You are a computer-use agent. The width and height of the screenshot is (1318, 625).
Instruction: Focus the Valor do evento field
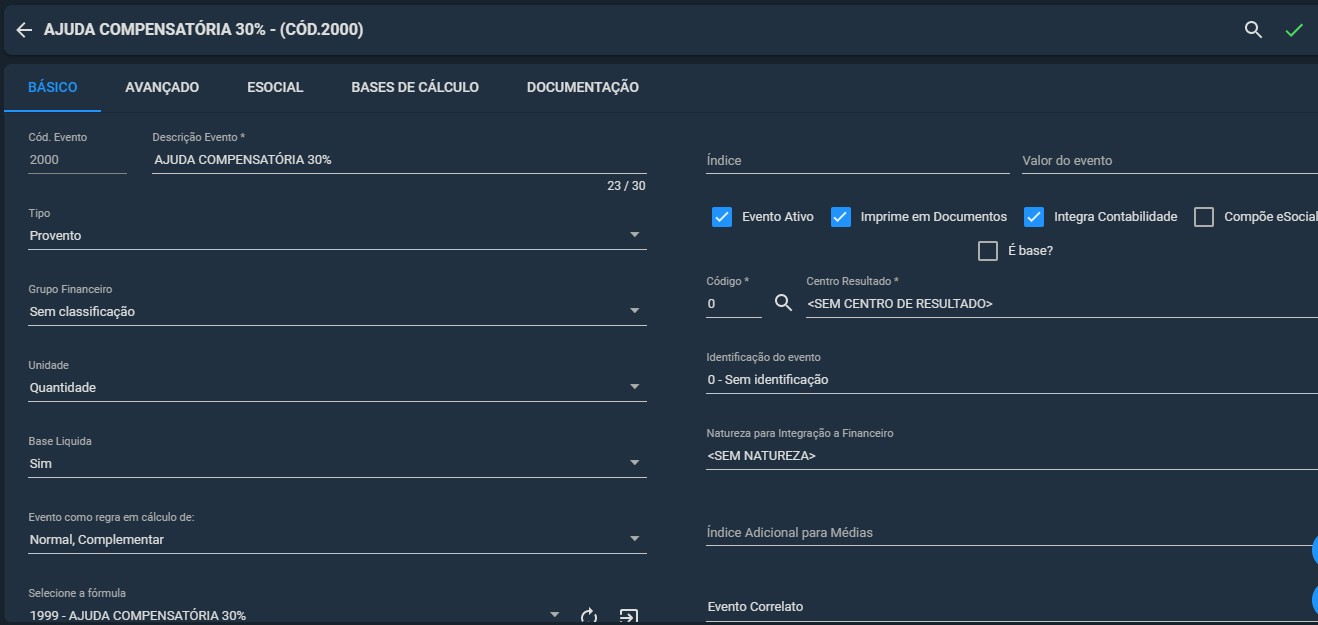point(1169,160)
